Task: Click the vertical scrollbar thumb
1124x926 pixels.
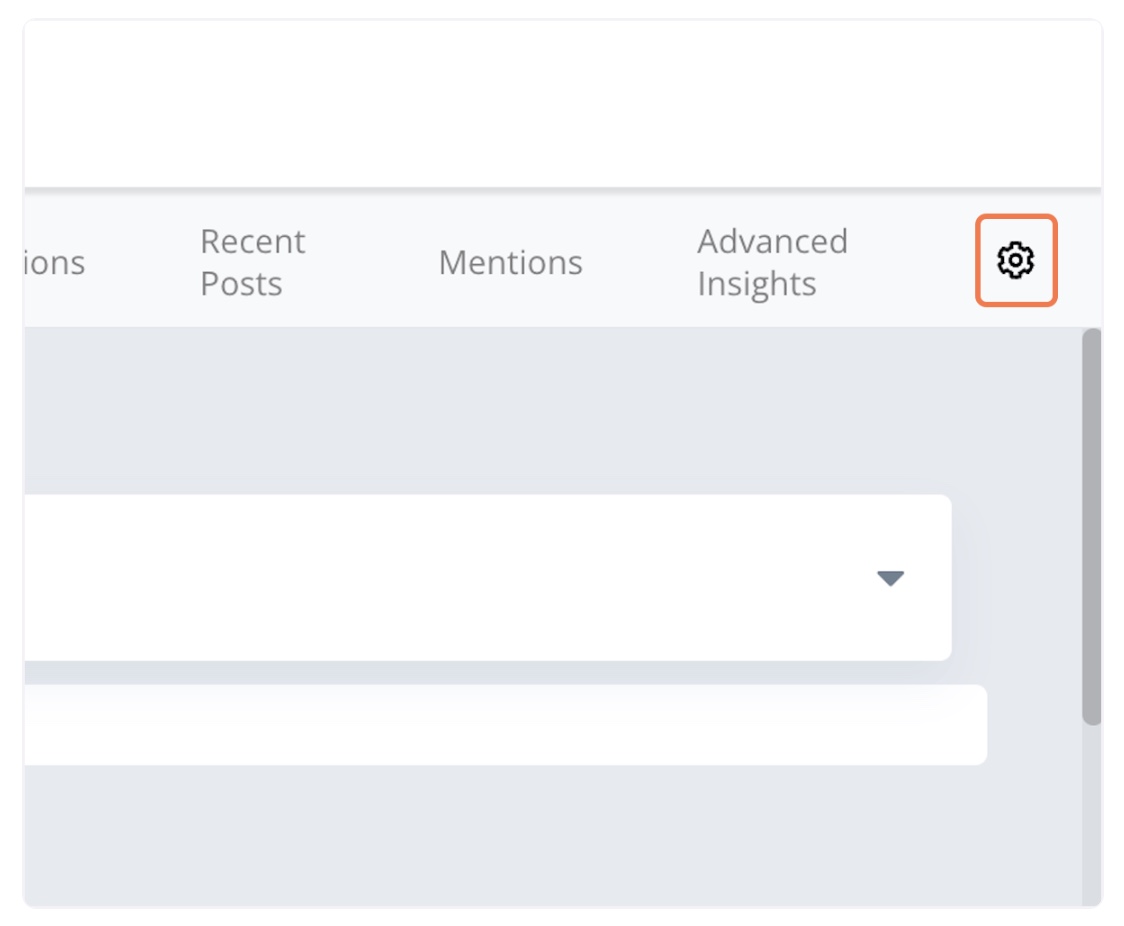Action: pyautogui.click(x=1092, y=525)
